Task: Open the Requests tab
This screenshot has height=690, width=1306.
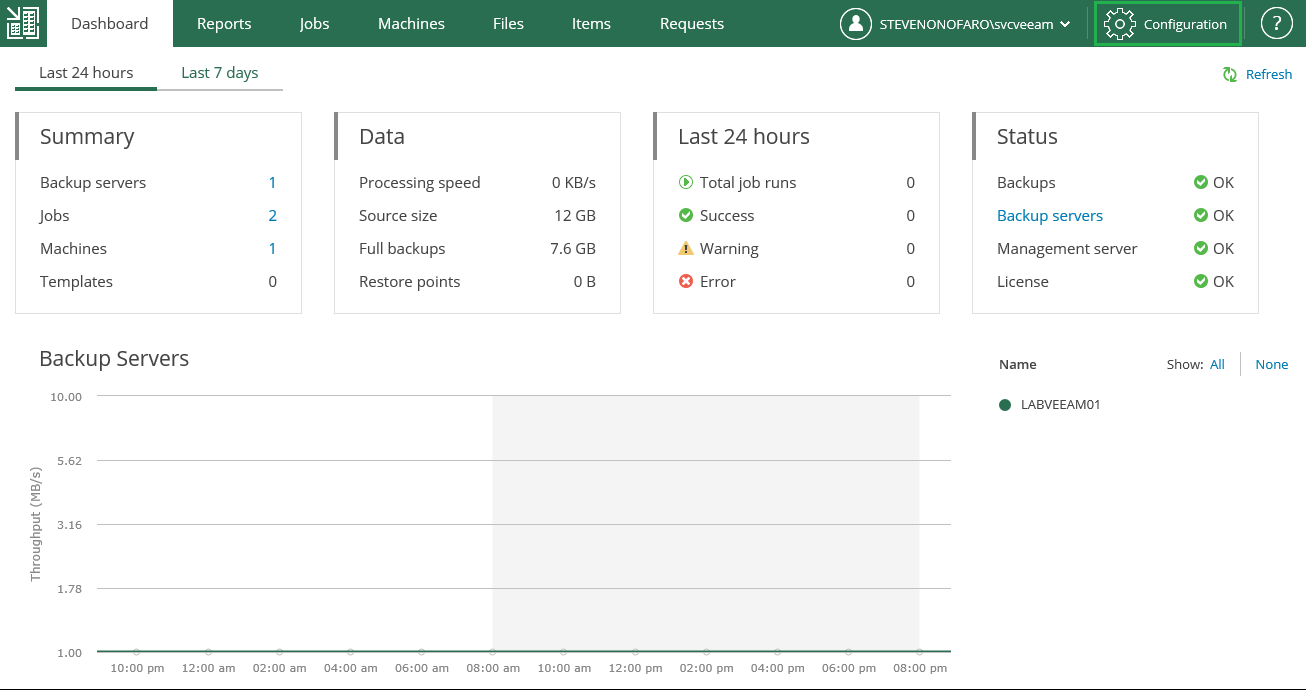Action: (692, 24)
